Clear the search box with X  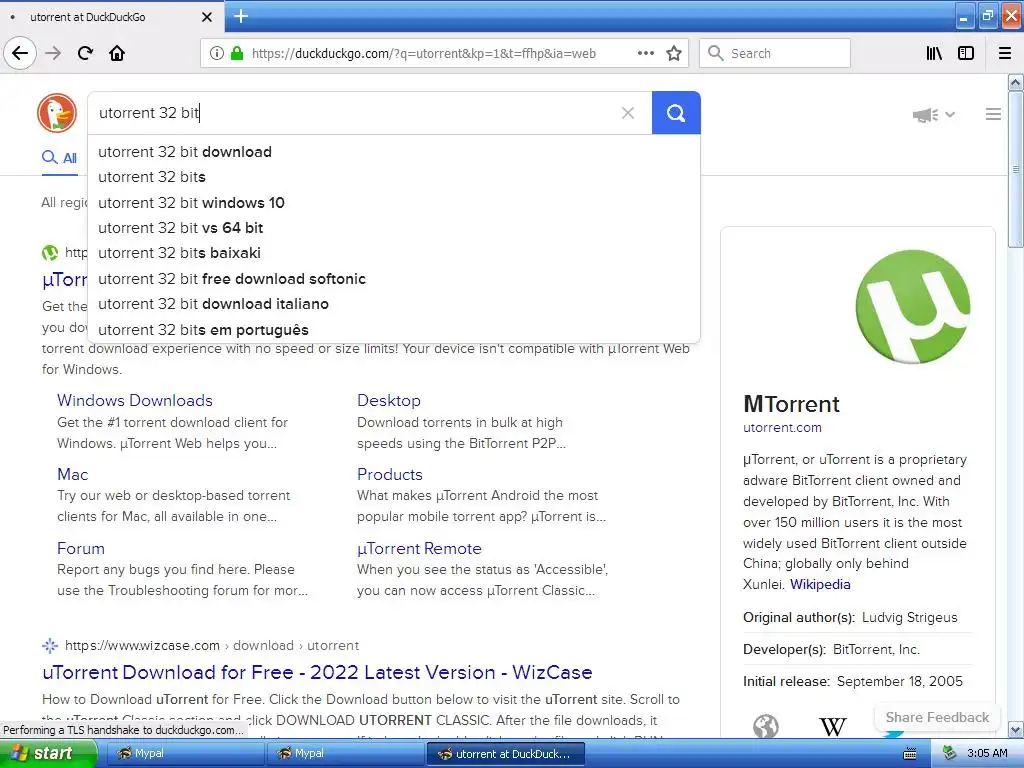click(628, 113)
